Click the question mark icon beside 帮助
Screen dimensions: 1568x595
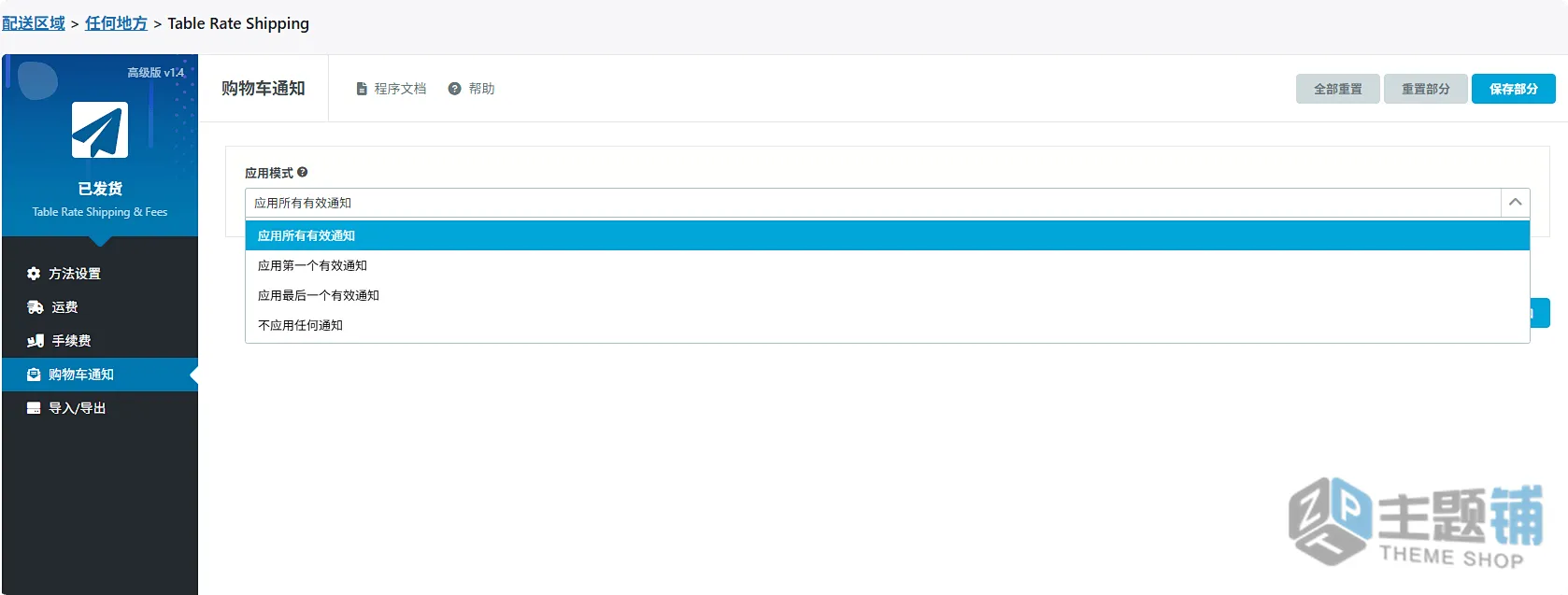[x=455, y=89]
